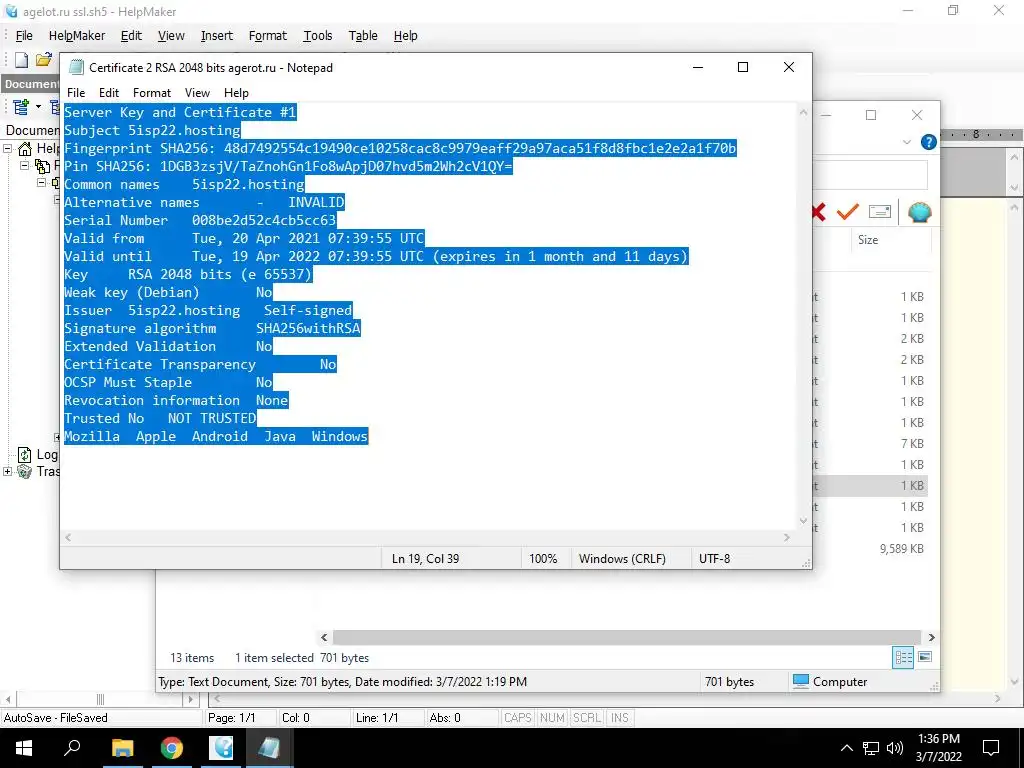The image size is (1024, 768).
Task: Click the add topic tree icon
Action: pyautogui.click(x=21, y=106)
